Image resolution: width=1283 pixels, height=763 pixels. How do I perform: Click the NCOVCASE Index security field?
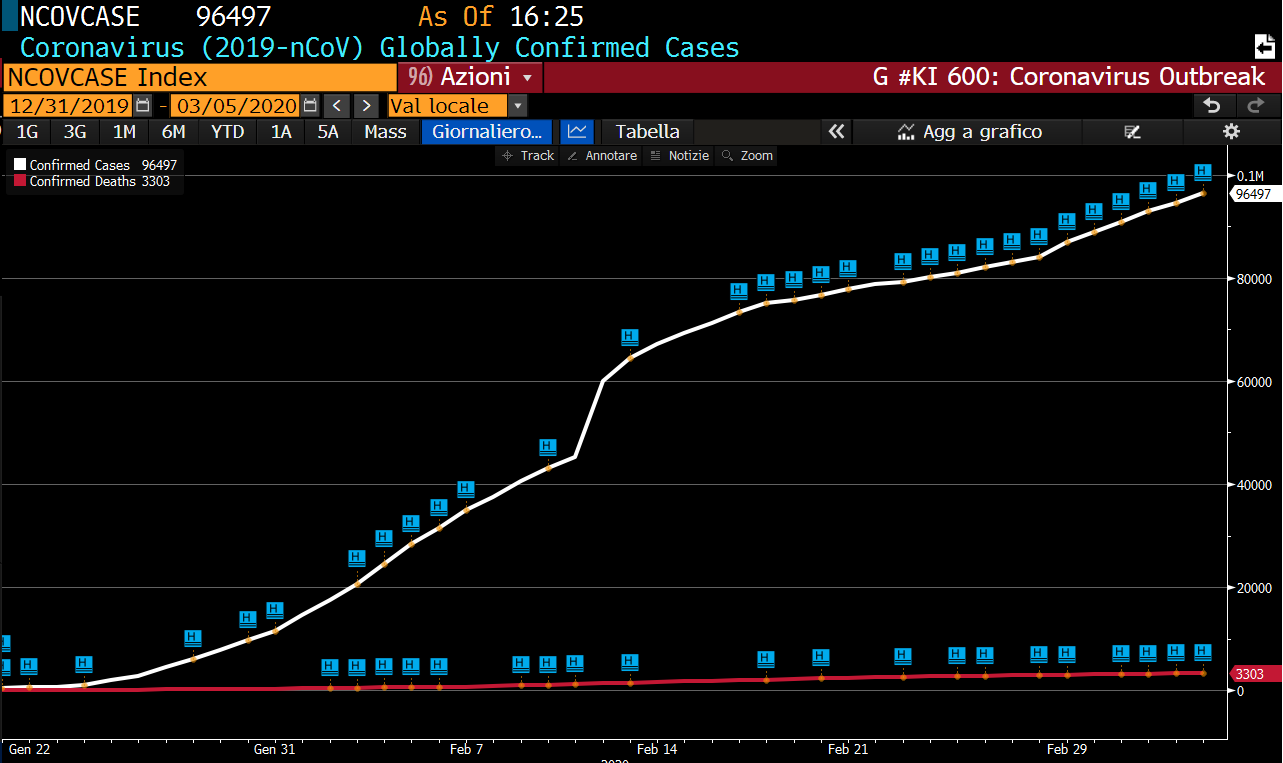click(x=200, y=77)
